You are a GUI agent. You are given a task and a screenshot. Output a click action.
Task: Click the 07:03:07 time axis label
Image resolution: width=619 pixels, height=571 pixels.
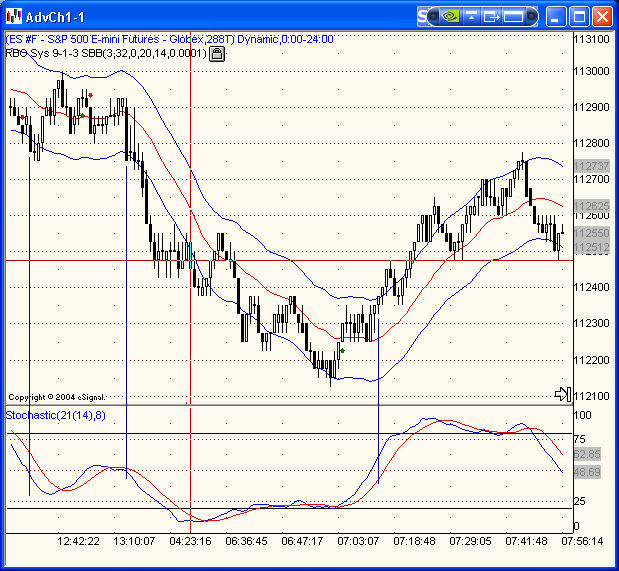coord(358,541)
